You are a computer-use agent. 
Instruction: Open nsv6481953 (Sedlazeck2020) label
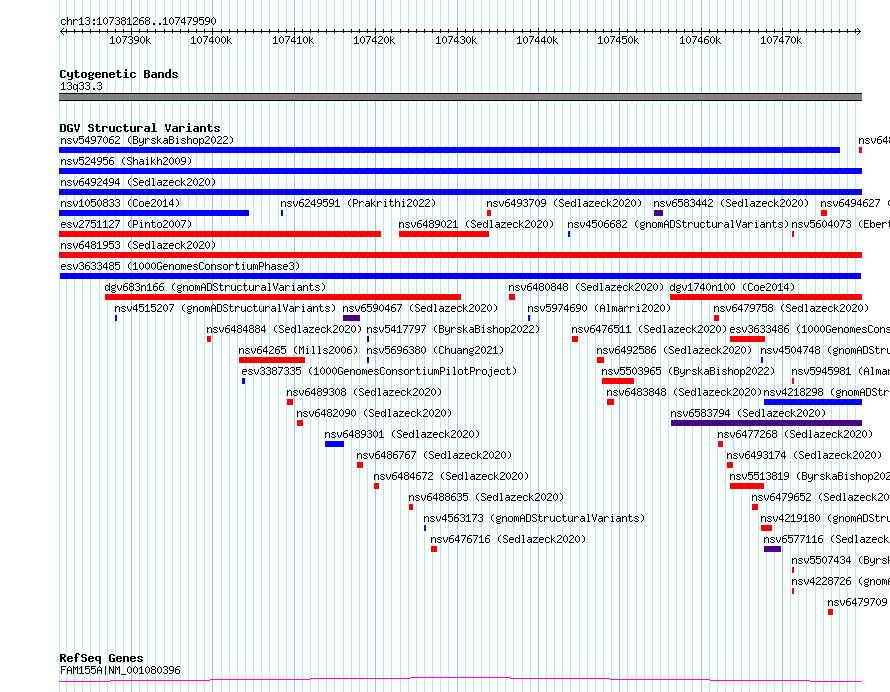click(138, 245)
